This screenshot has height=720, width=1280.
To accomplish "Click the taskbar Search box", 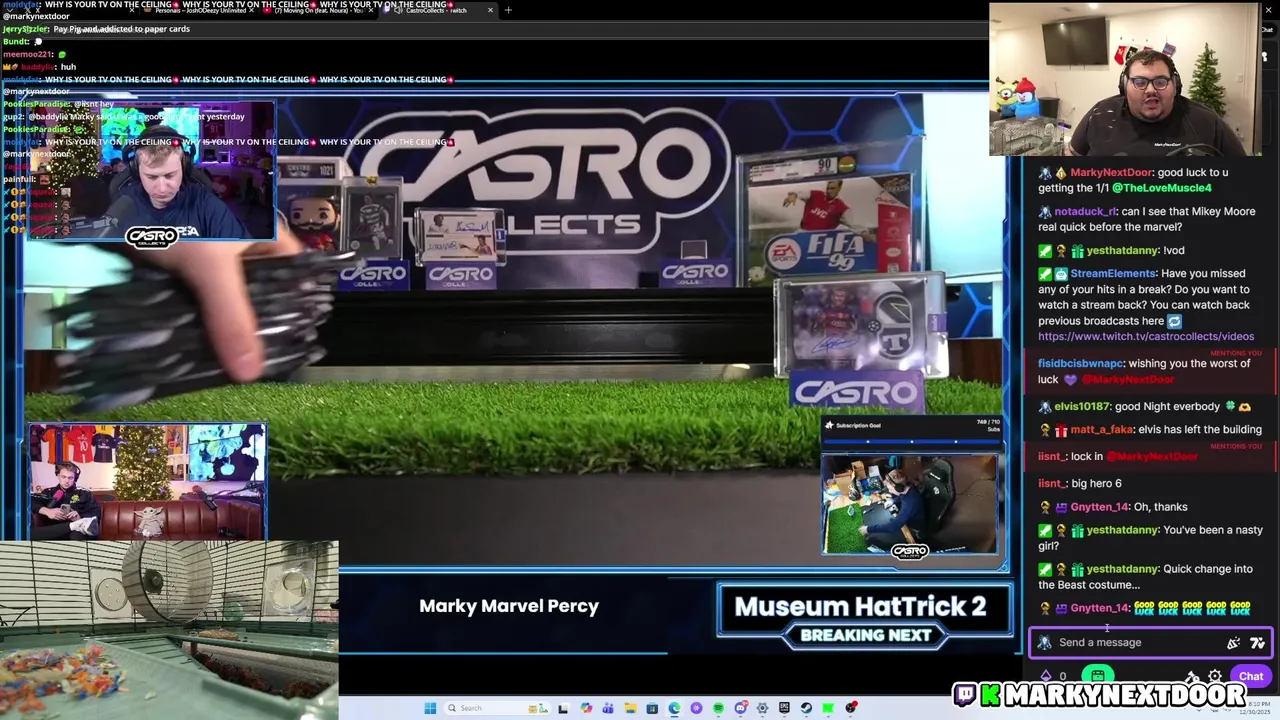I will coord(497,708).
